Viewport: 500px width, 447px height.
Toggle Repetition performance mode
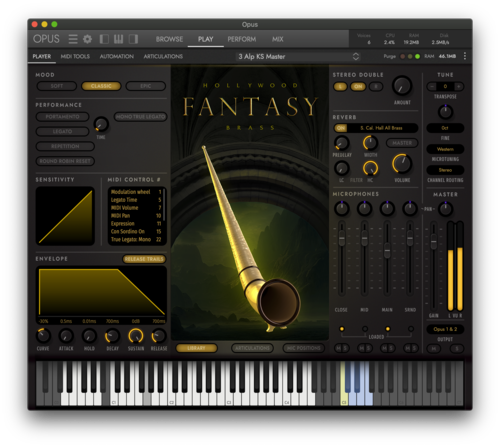(65, 146)
